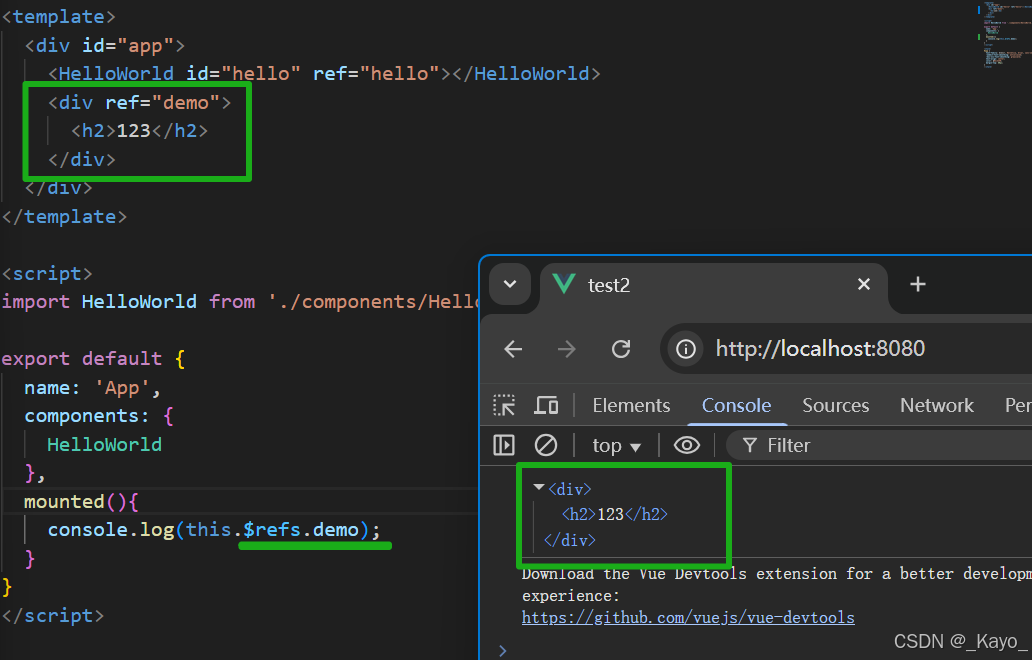The image size is (1032, 660).
Task: Toggle the device emulation toolbar
Action: pyautogui.click(x=546, y=405)
